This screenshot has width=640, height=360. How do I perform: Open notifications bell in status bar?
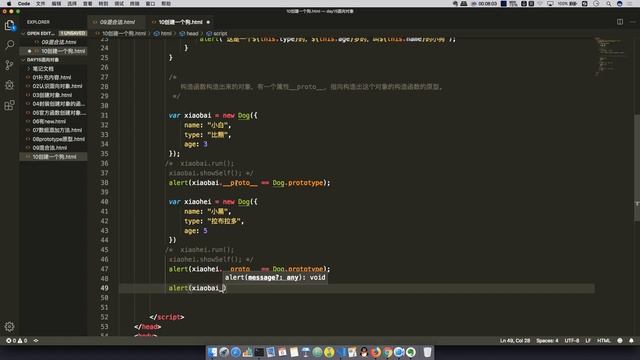click(x=631, y=340)
